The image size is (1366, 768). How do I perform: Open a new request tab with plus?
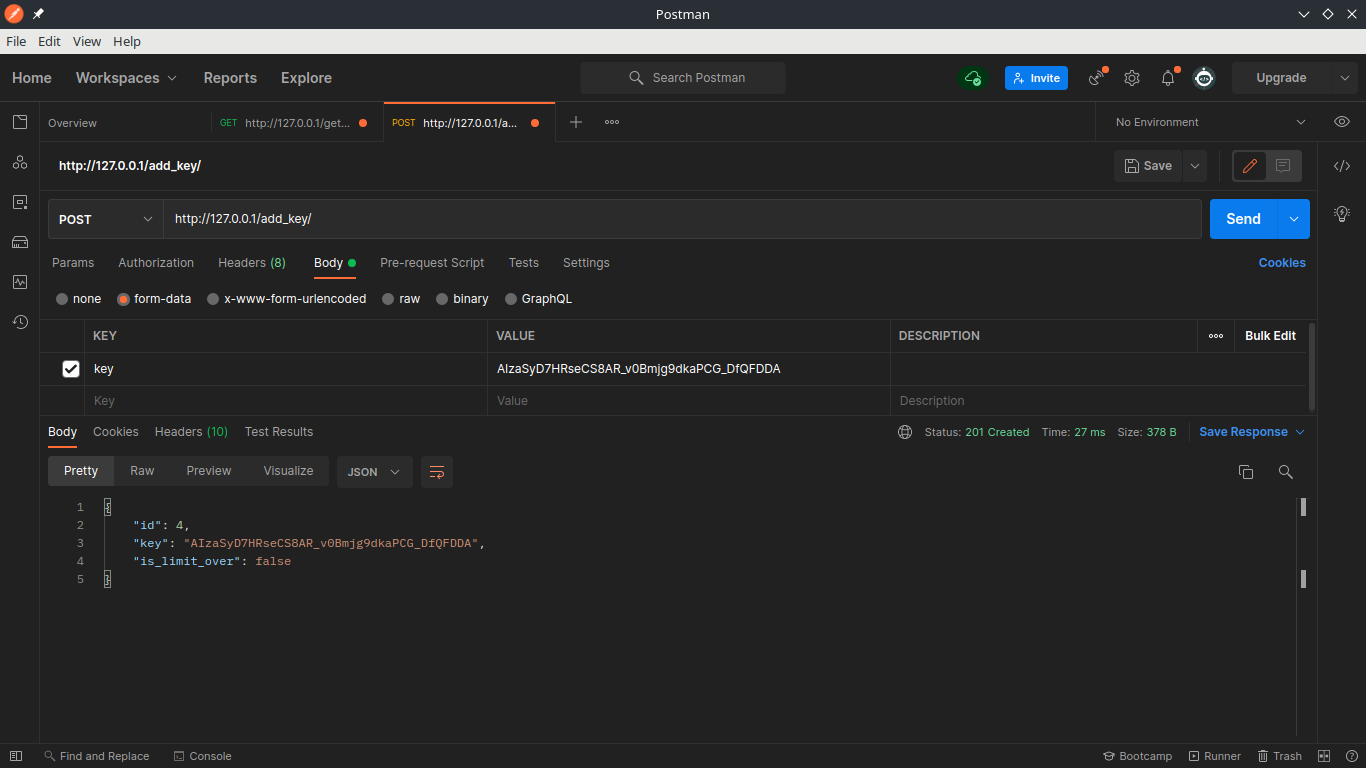[x=576, y=122]
